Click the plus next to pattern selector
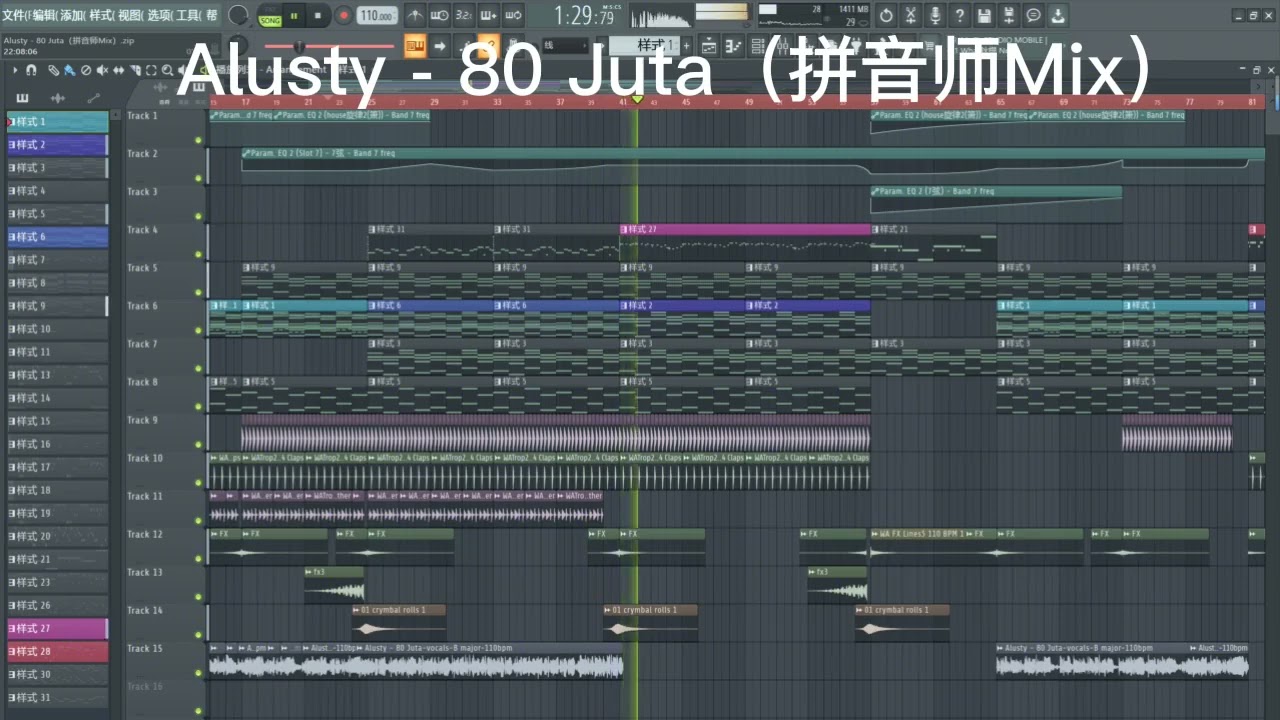 (x=686, y=46)
